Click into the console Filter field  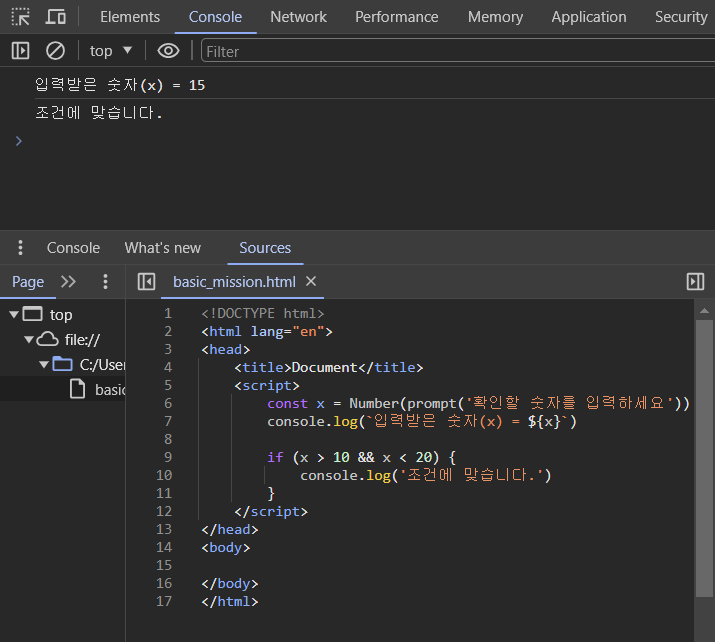point(458,51)
